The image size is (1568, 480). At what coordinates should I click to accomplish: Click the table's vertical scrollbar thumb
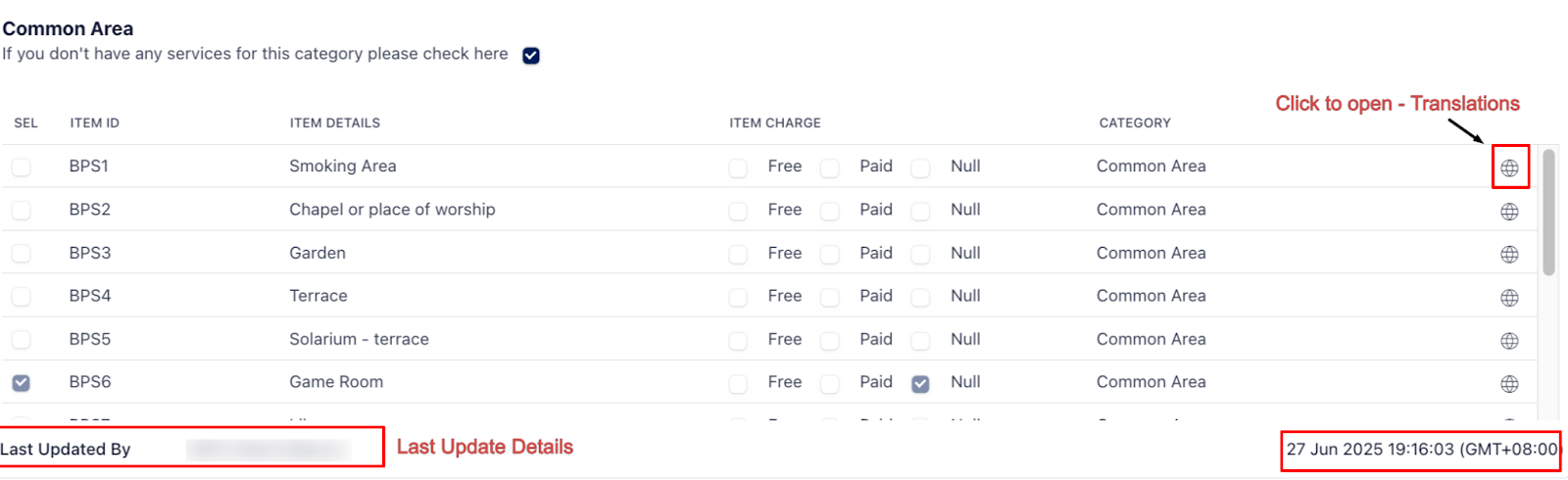point(1548,211)
